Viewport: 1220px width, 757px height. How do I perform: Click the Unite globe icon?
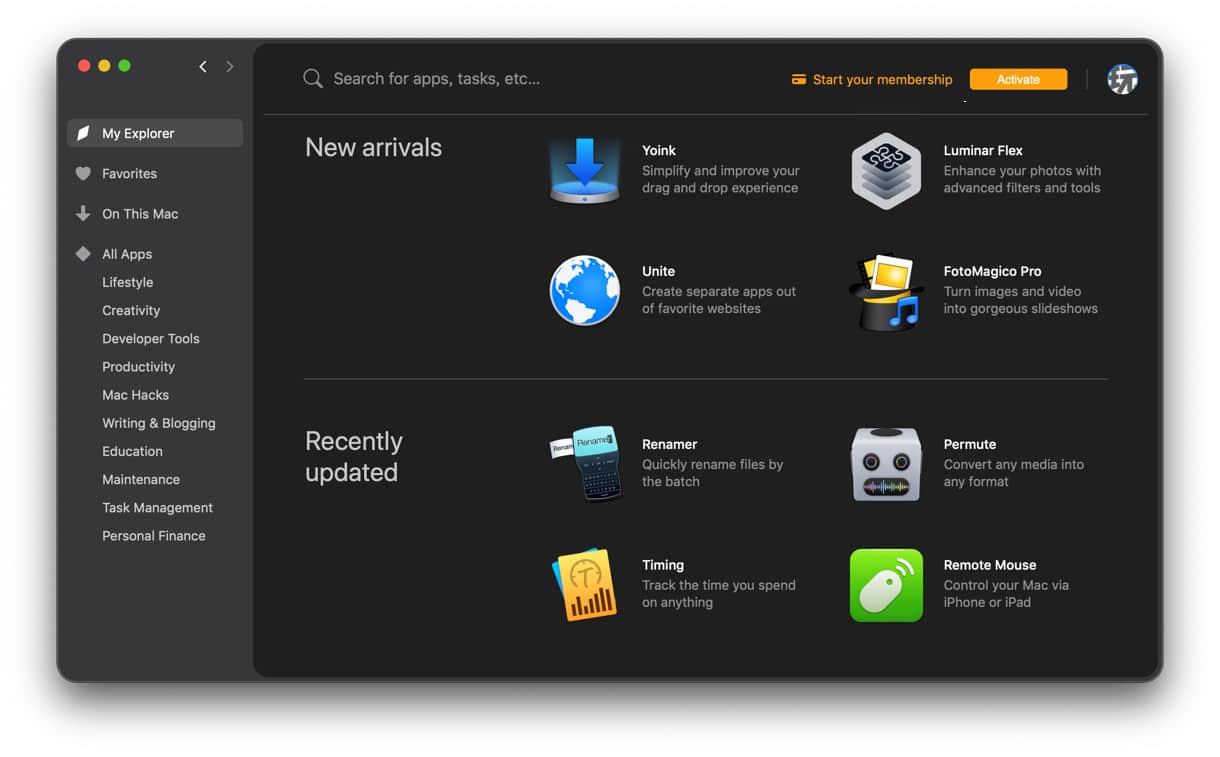click(x=585, y=291)
